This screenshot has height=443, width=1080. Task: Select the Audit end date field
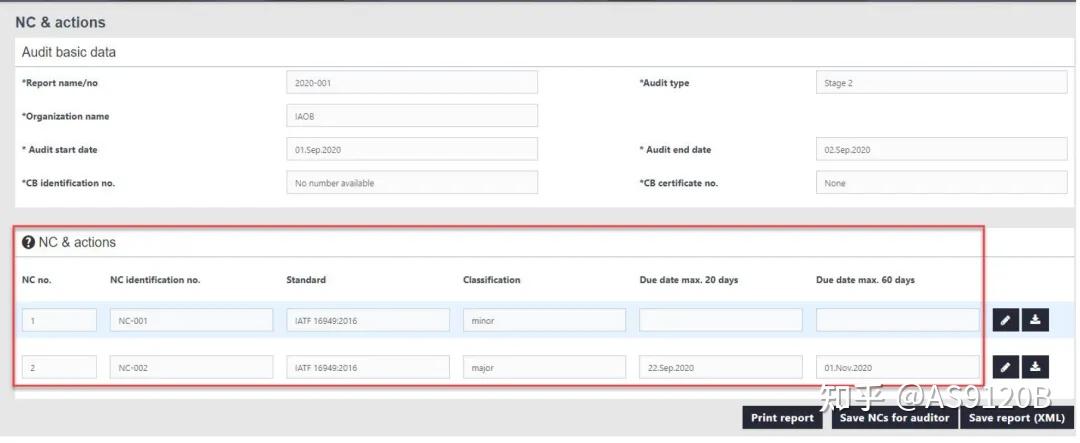pos(941,150)
